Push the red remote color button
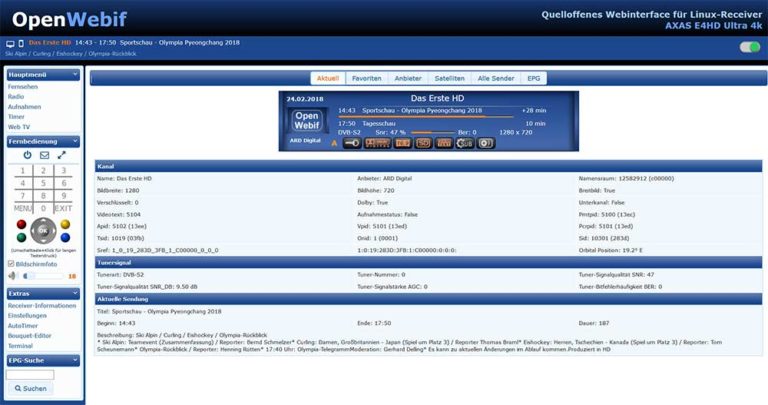This screenshot has height=405, width=768. click(22, 224)
